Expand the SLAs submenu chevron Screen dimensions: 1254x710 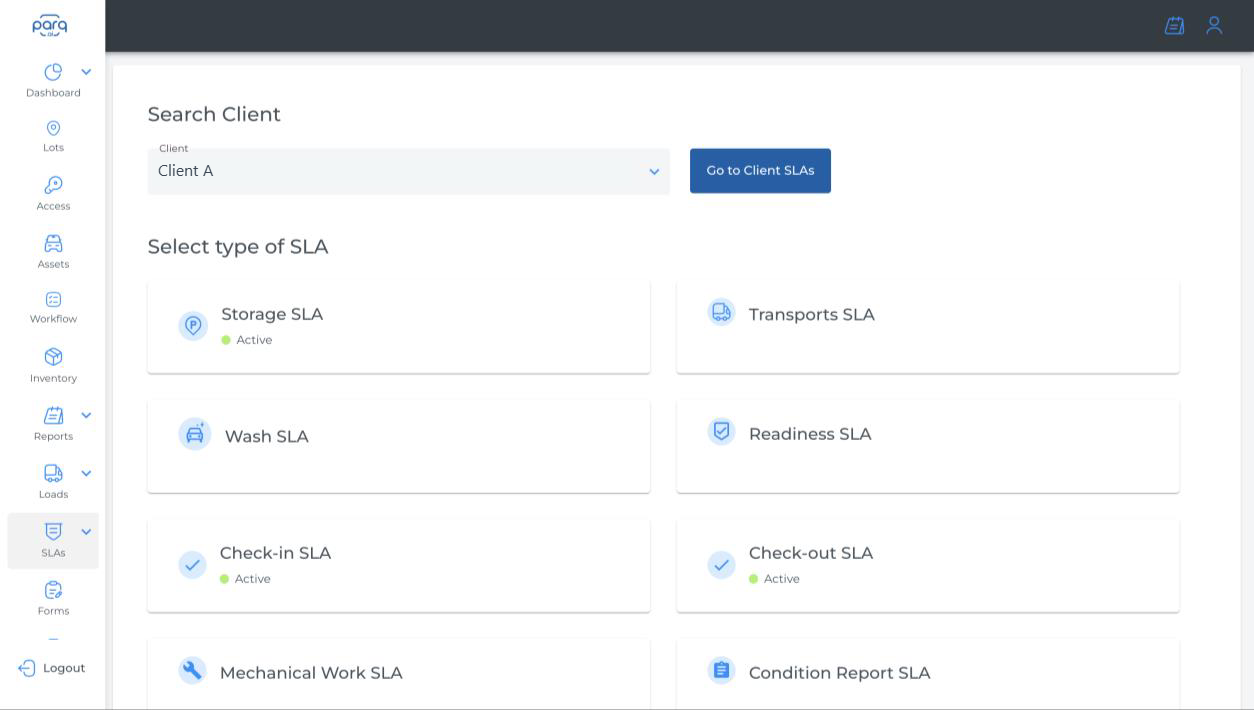[x=86, y=531]
